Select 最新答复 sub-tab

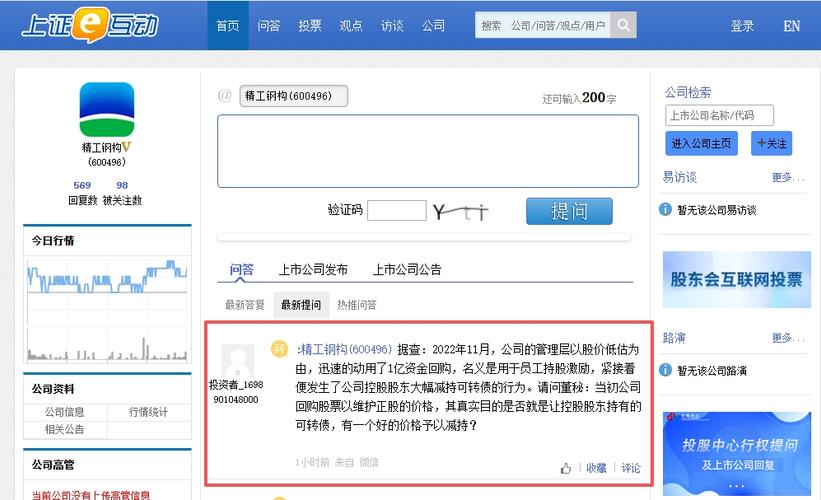click(245, 305)
